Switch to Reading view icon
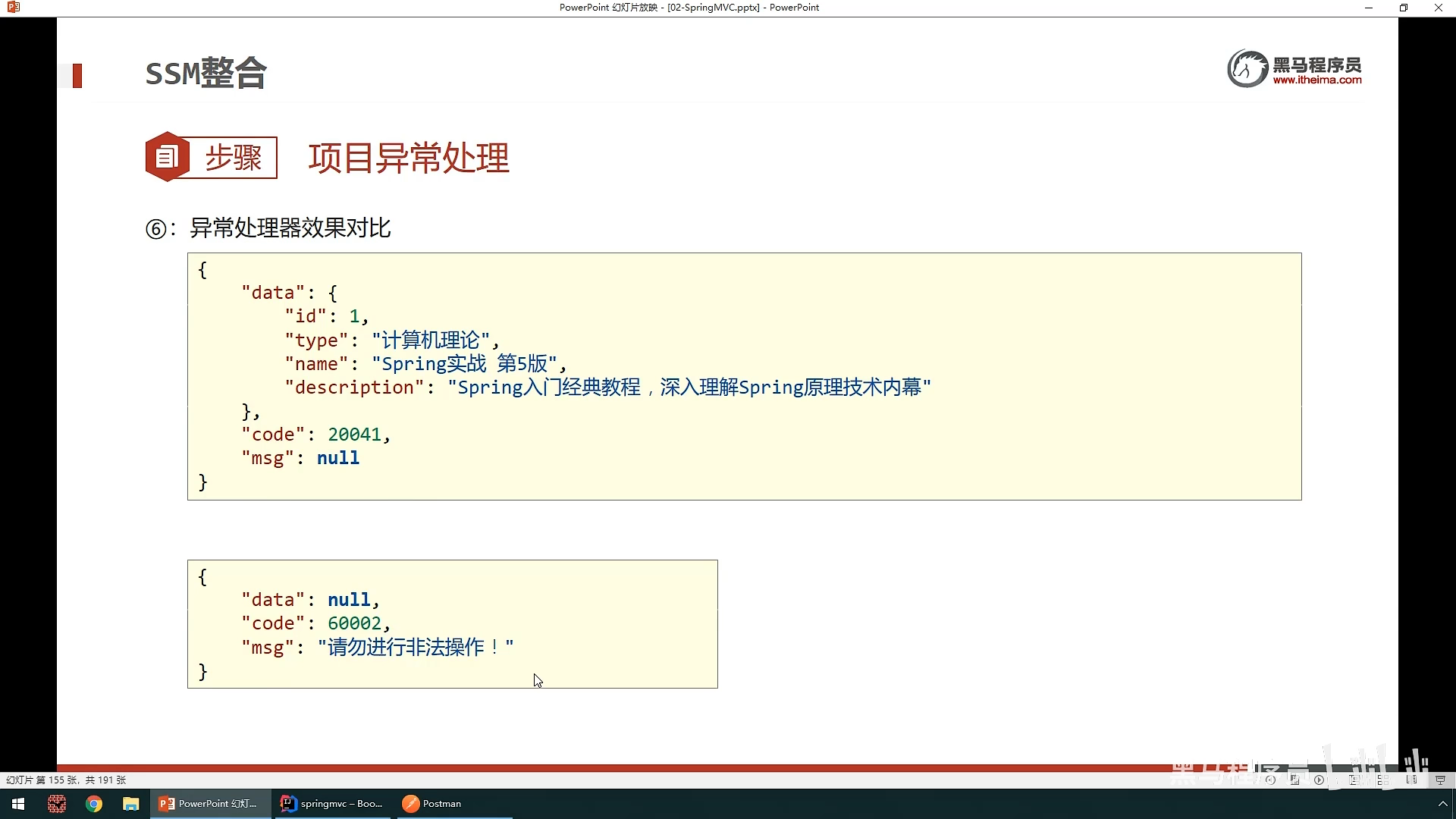1456x819 pixels. coord(1411,780)
